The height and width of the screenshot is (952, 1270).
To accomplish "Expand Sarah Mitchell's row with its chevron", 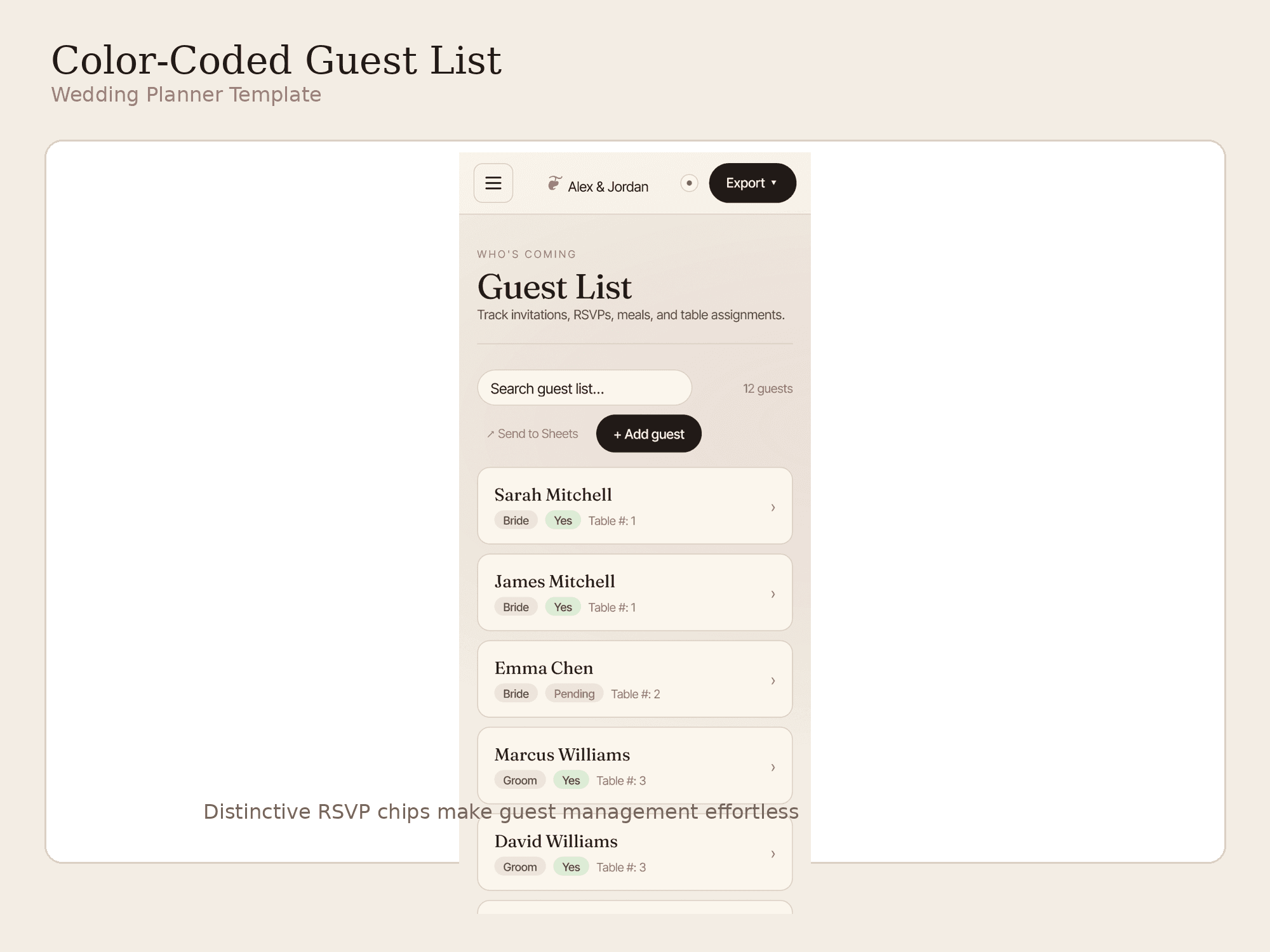I will 773,507.
